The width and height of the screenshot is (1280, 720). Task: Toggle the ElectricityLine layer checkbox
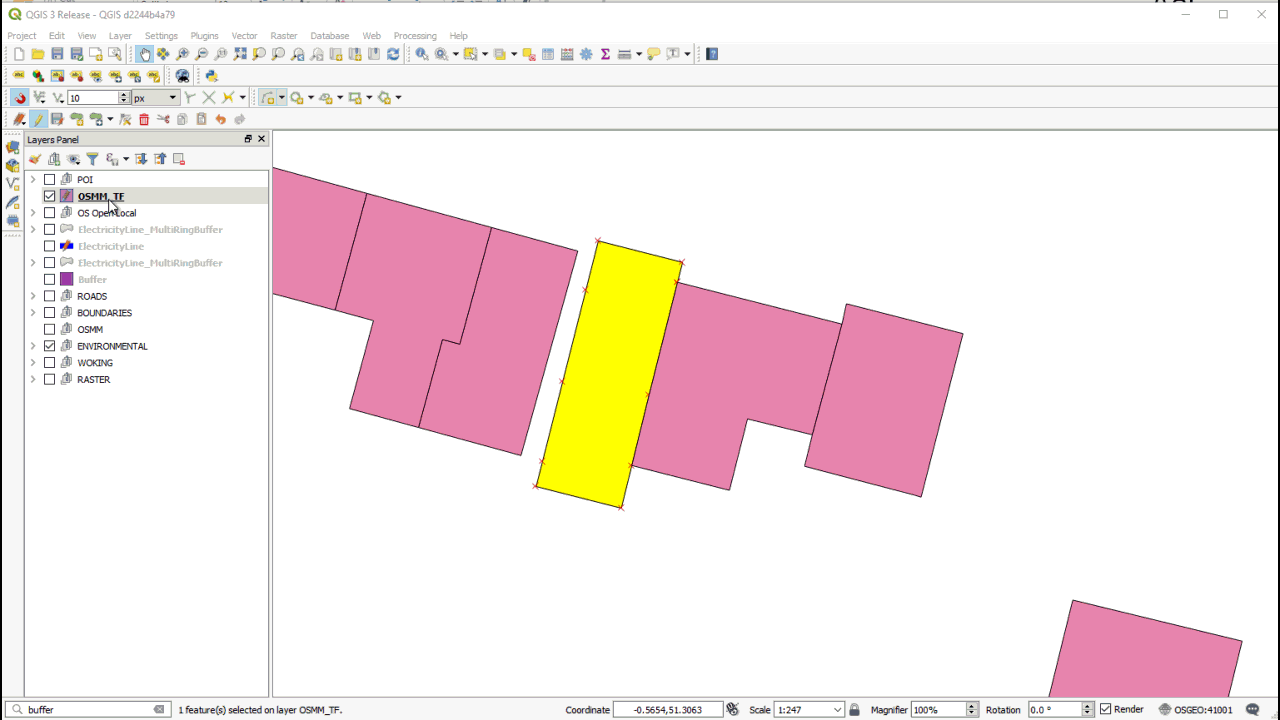tap(49, 246)
